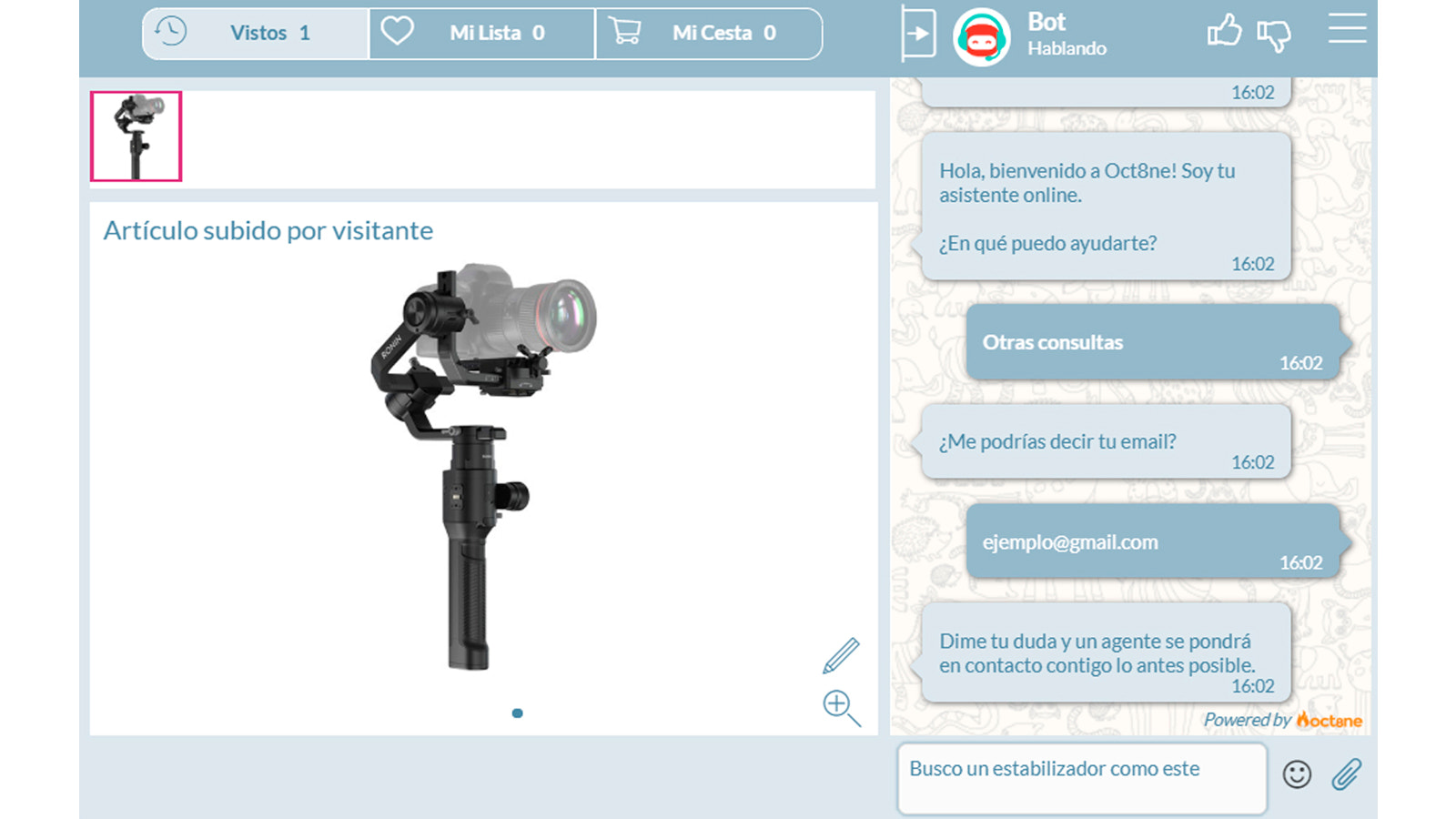This screenshot has width=1456, height=819.
Task: Click the "Artículo subido por visitante" heading
Action: point(268,230)
